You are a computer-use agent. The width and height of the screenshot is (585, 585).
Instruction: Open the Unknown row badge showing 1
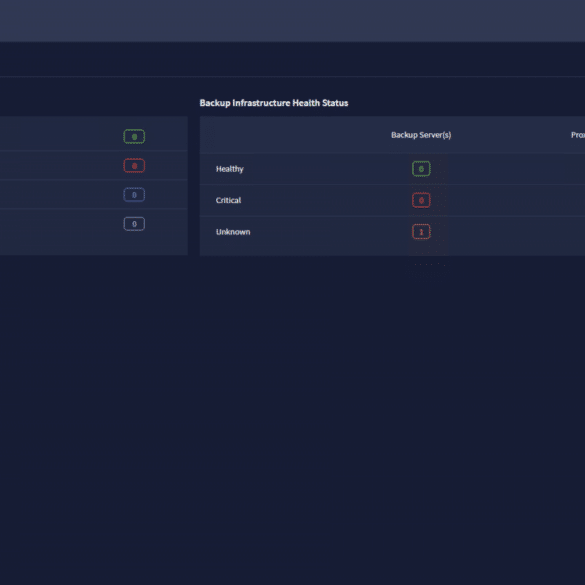click(x=421, y=232)
